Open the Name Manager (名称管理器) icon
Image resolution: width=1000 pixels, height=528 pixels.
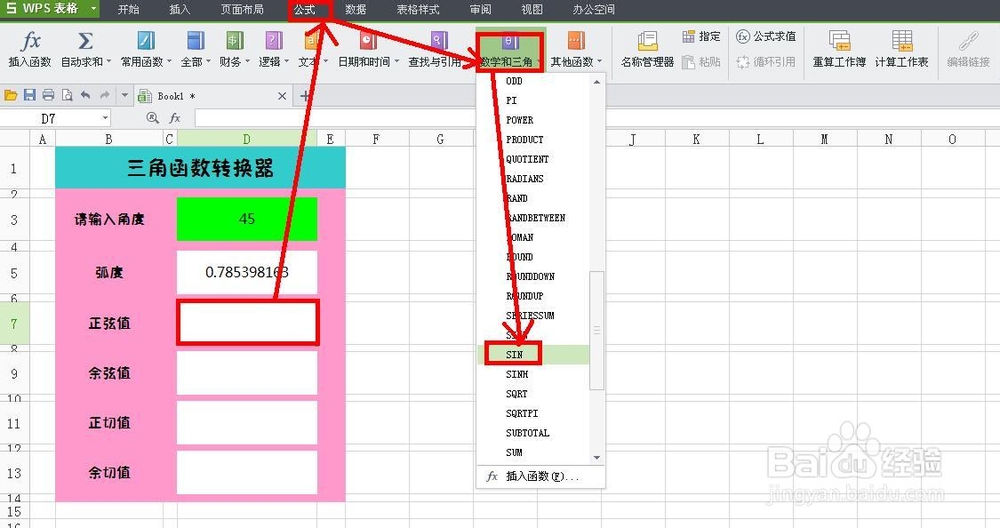point(647,41)
